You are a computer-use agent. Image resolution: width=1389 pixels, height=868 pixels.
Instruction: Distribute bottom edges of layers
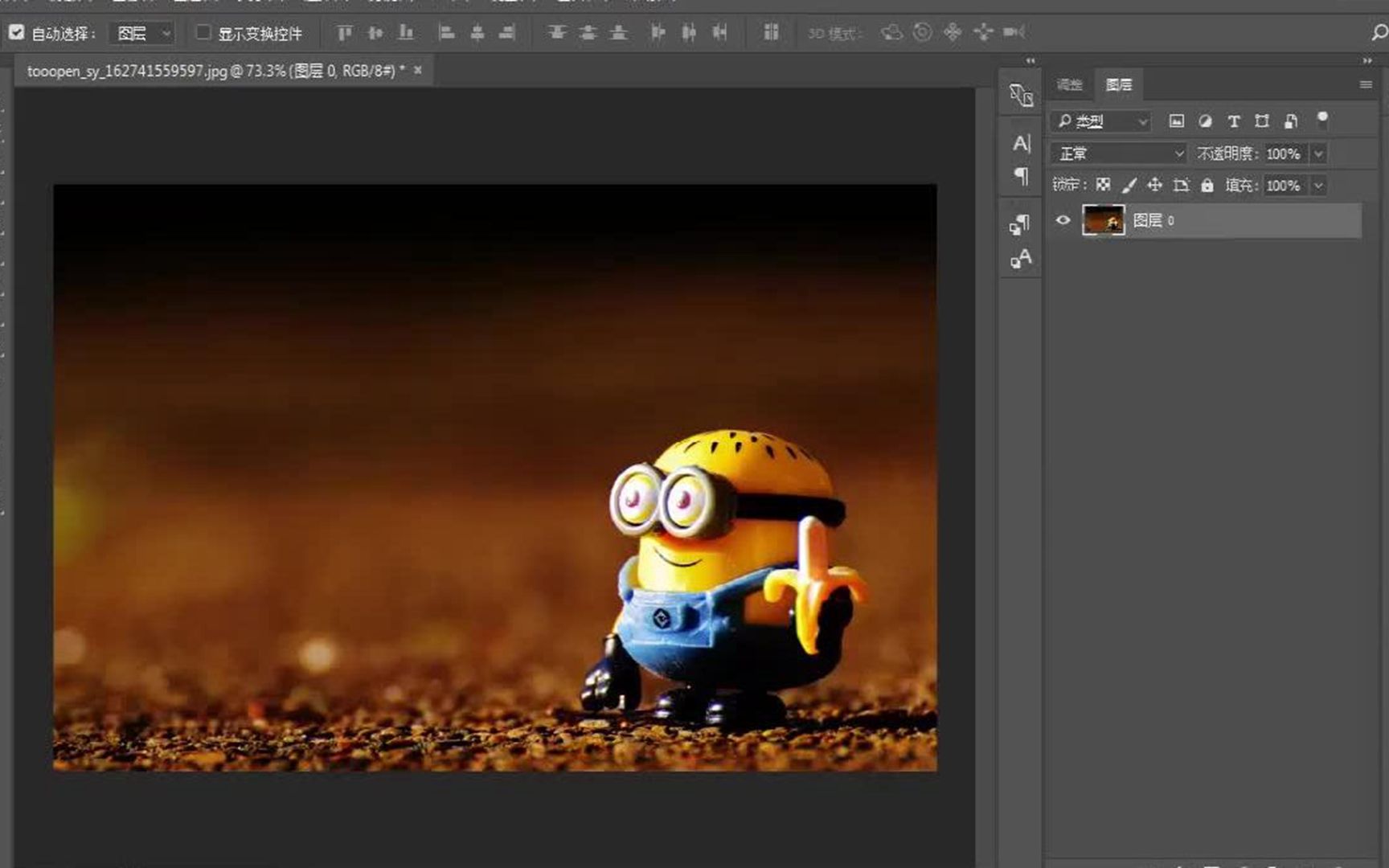click(x=619, y=32)
